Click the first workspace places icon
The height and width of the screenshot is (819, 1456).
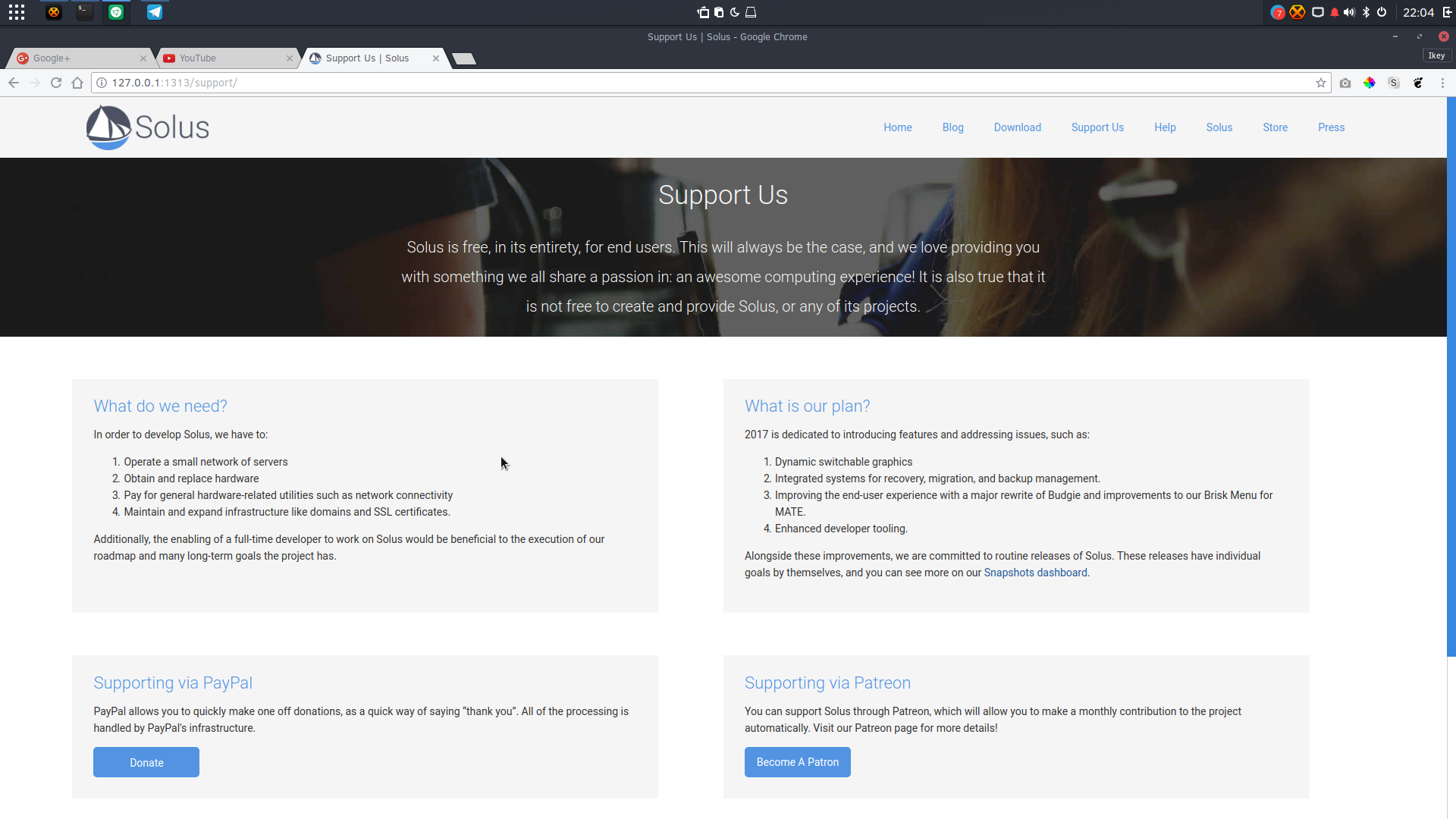[703, 12]
